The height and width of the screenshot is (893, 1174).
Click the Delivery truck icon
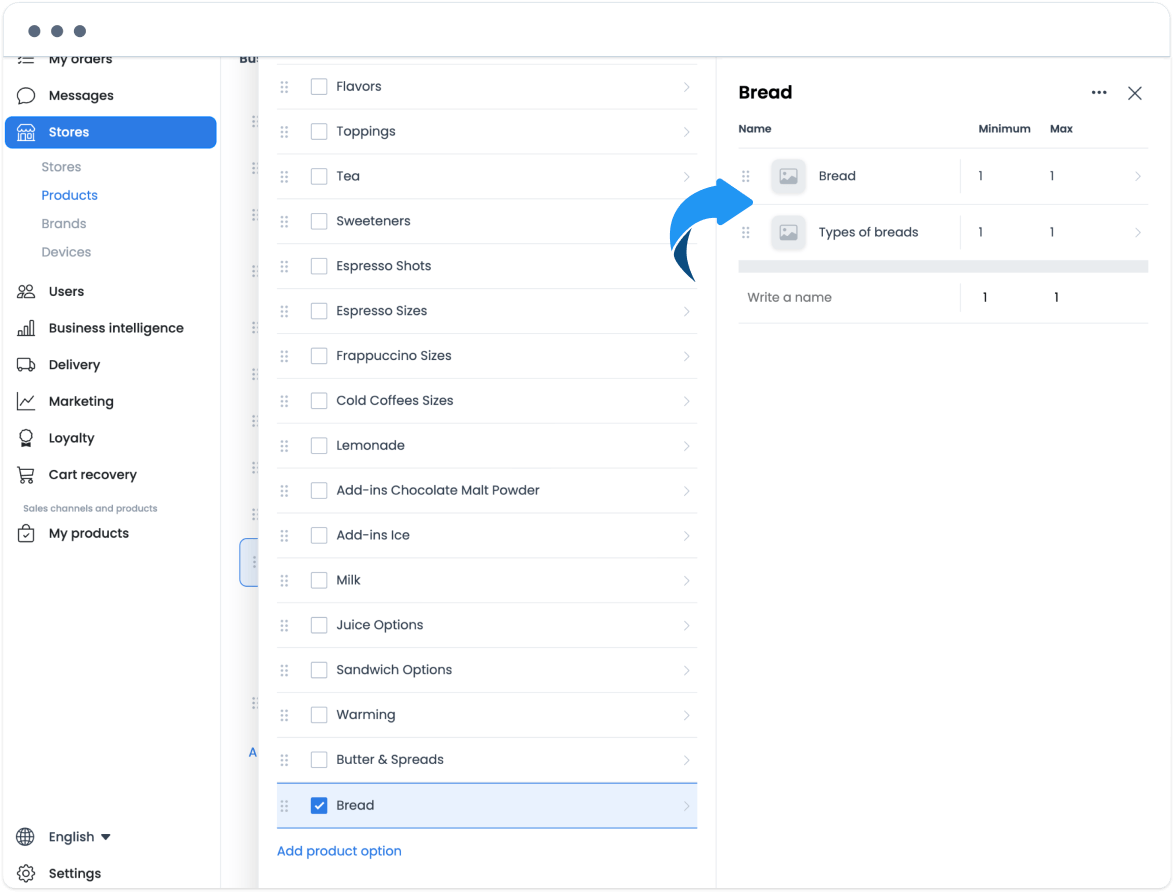coord(26,365)
